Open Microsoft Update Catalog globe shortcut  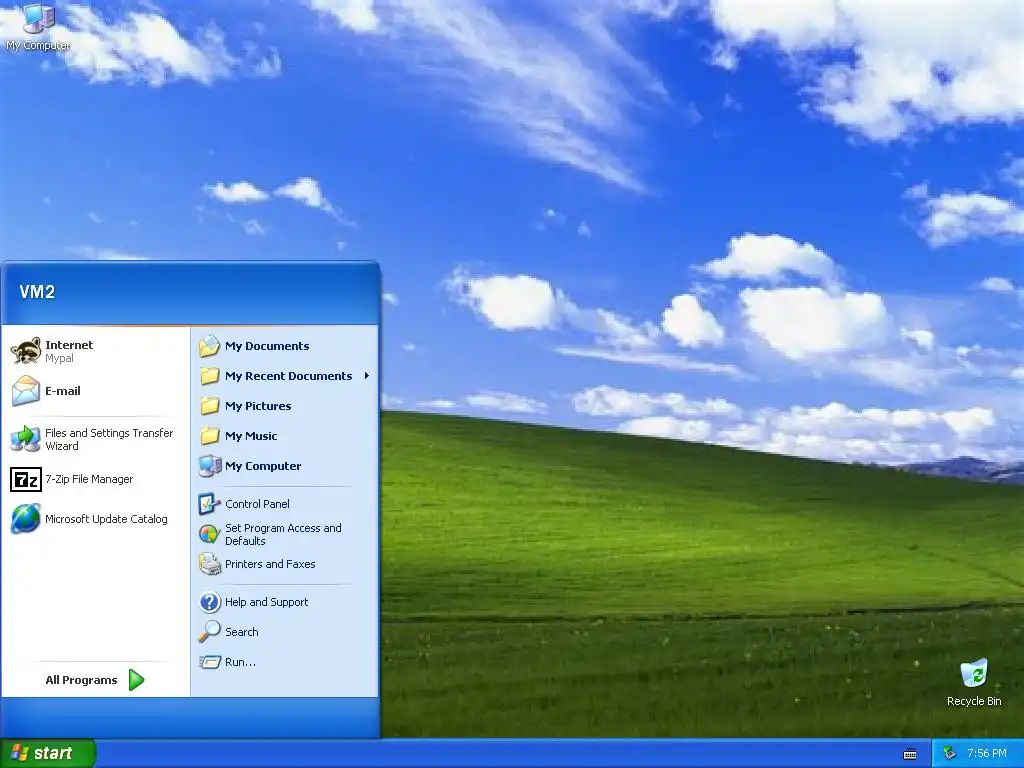(x=95, y=519)
